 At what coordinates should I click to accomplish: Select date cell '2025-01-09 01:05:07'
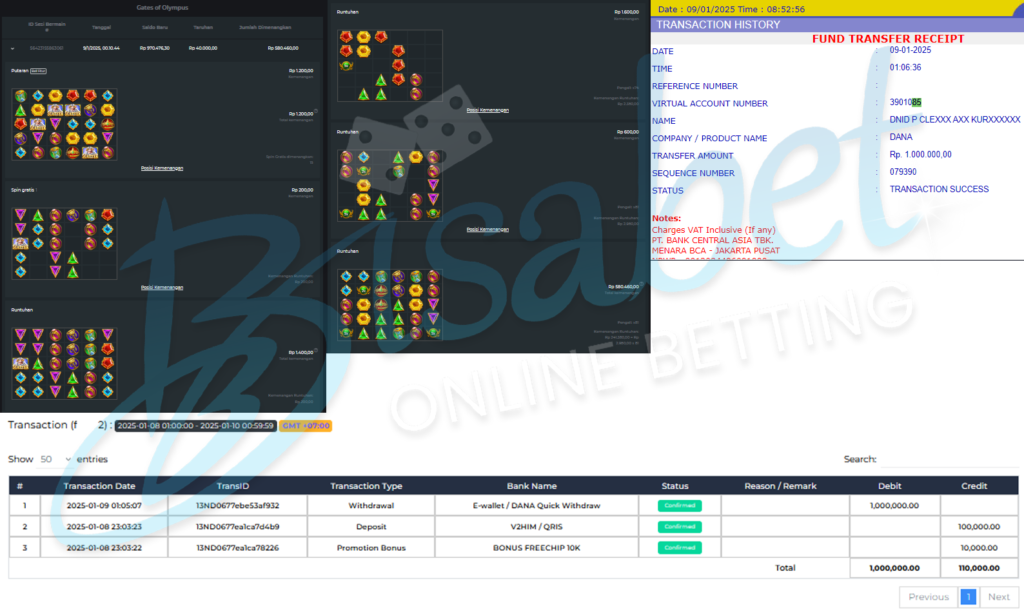pos(104,506)
